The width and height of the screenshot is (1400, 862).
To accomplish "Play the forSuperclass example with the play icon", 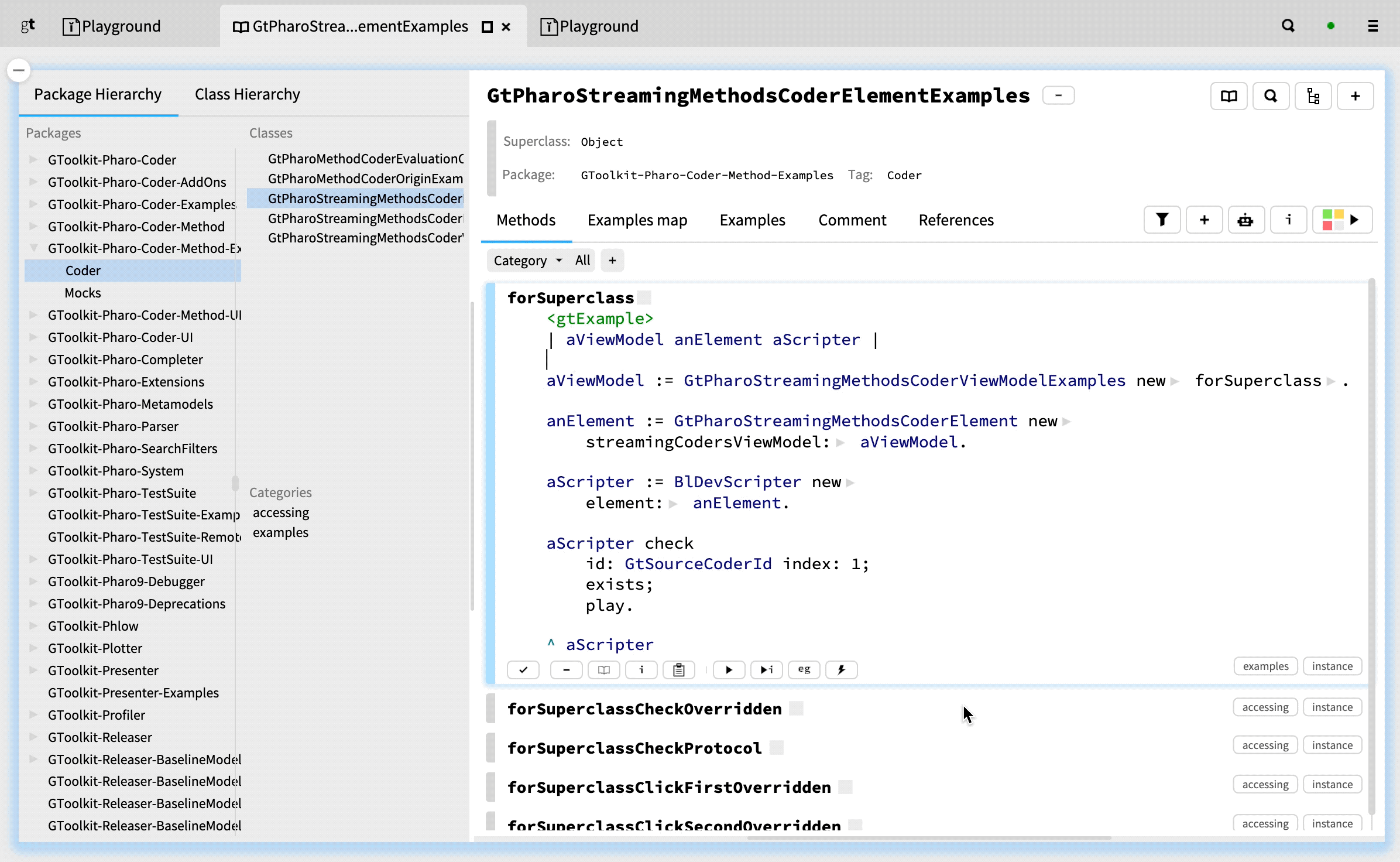I will (x=728, y=669).
